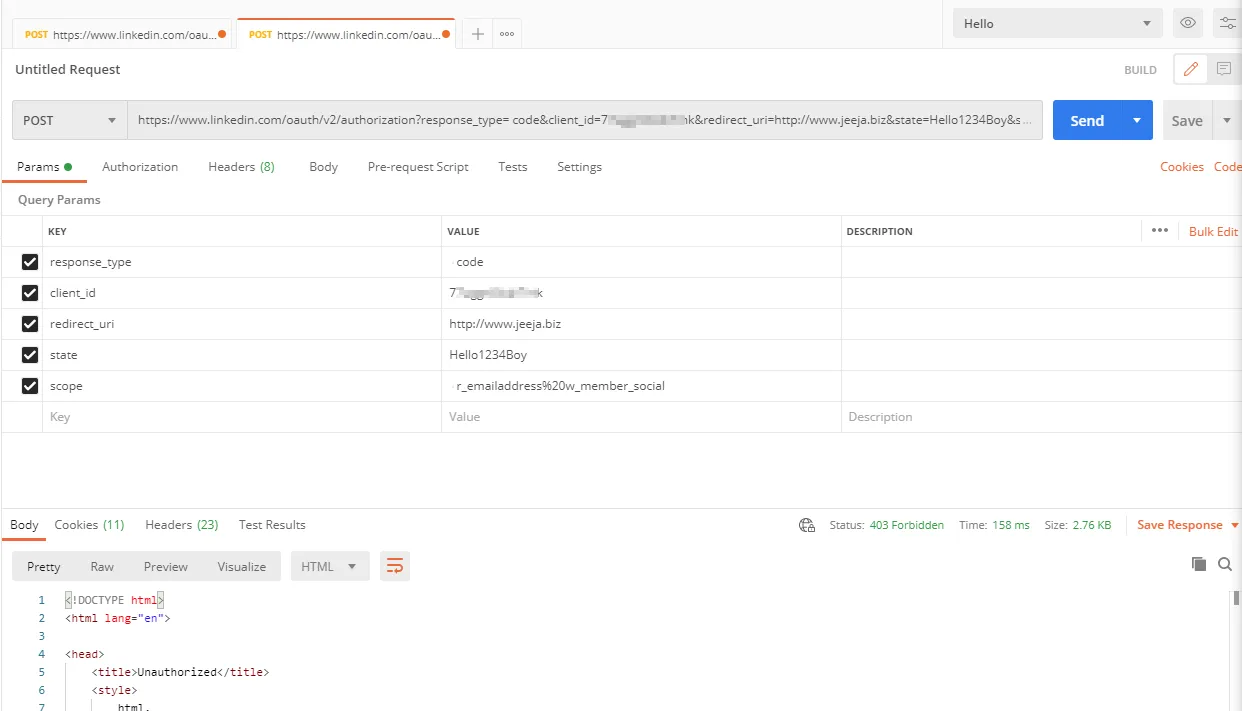Open the Code link at right edge

coord(1228,167)
